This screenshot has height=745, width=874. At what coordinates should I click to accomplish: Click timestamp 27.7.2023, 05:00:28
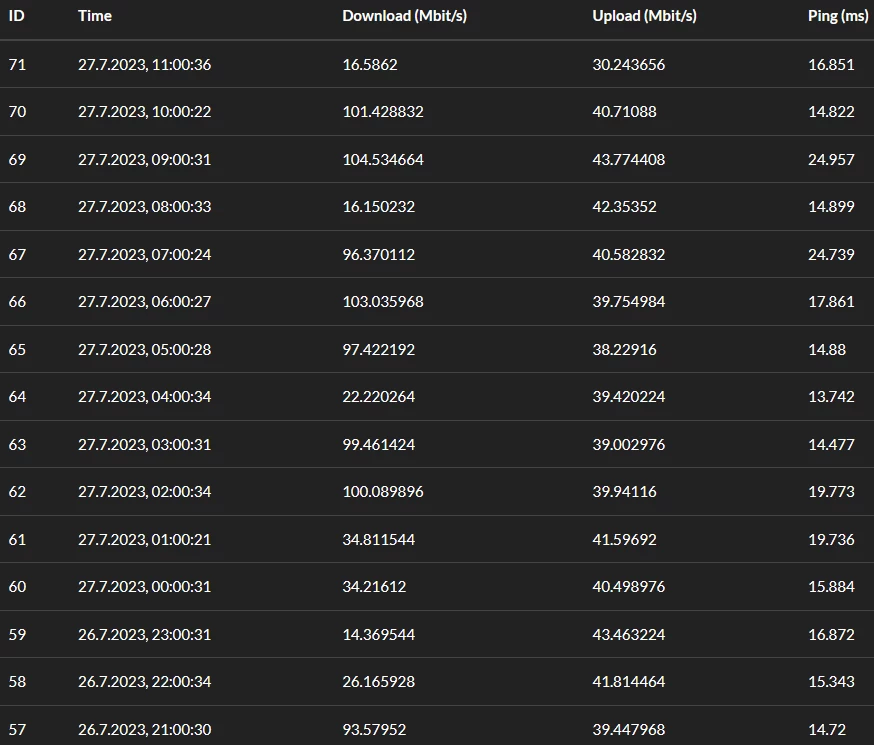144,350
